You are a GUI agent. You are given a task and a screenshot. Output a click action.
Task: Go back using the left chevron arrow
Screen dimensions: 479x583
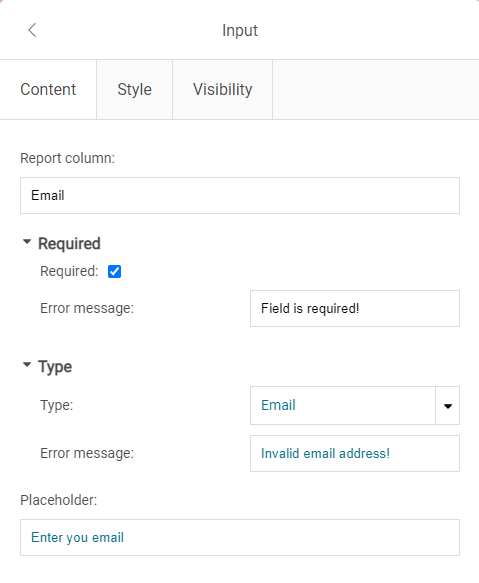click(x=32, y=30)
